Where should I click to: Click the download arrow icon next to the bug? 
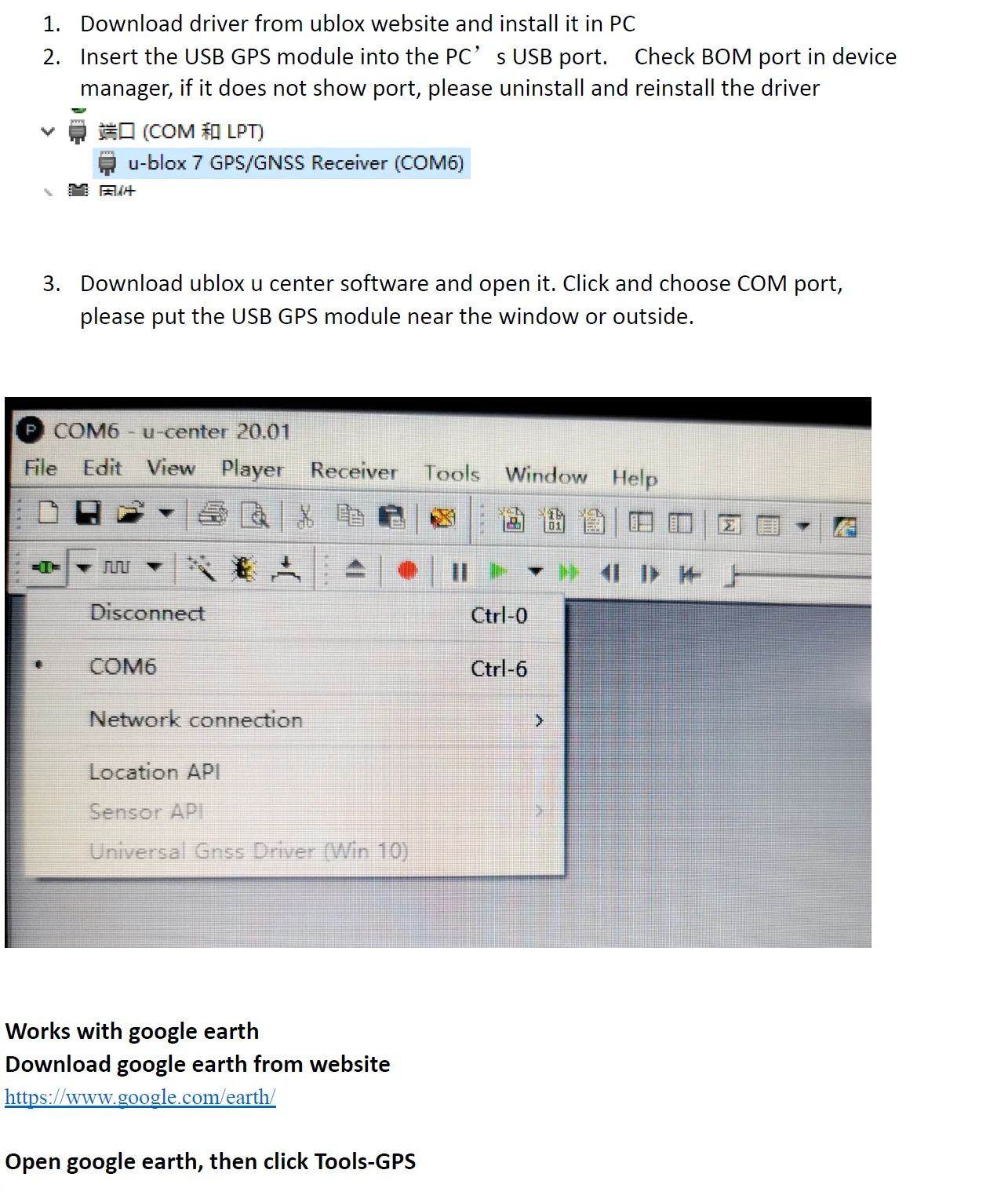click(286, 570)
